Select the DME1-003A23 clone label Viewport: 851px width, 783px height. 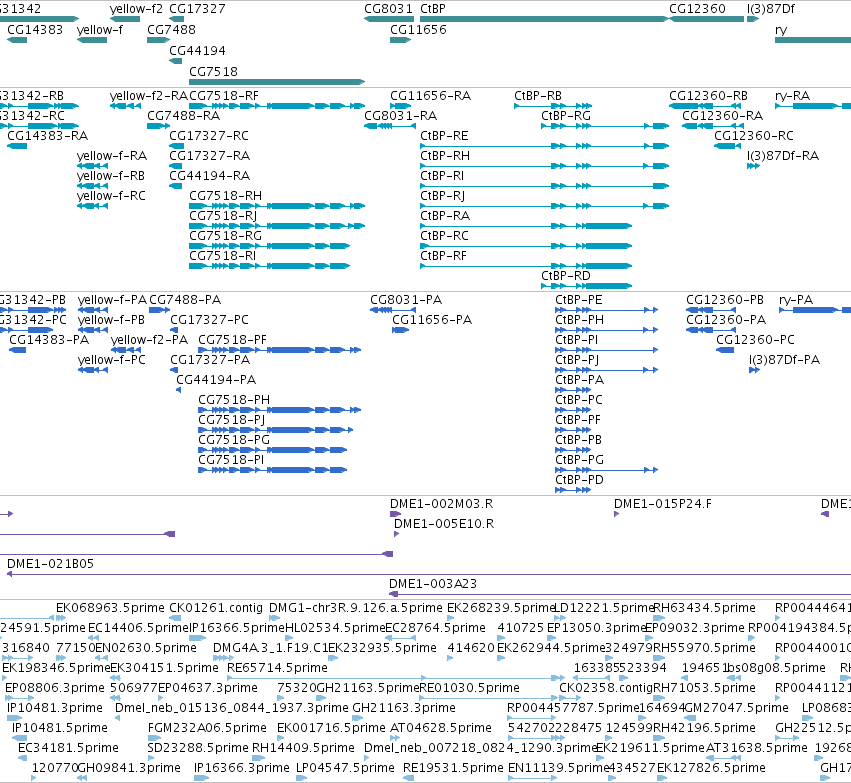433,584
